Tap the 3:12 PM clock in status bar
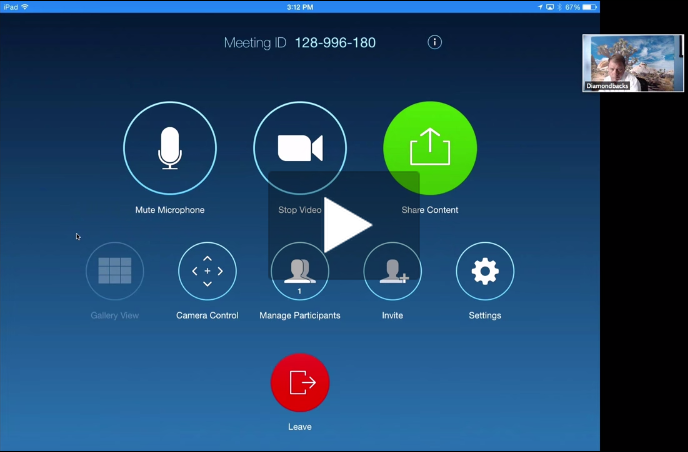 tap(300, 6)
